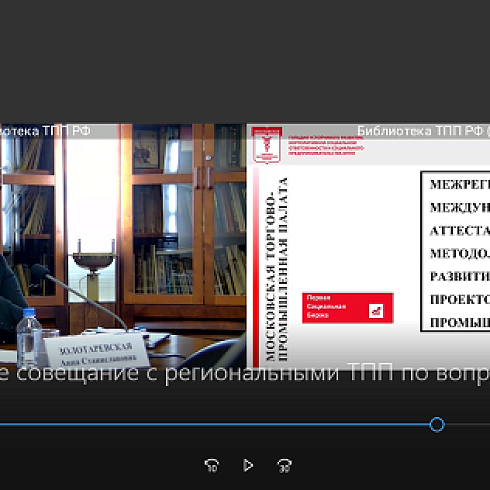The height and width of the screenshot is (490, 490).
Task: Click the АТТЕСТА line in the slide box
Action: (x=460, y=231)
